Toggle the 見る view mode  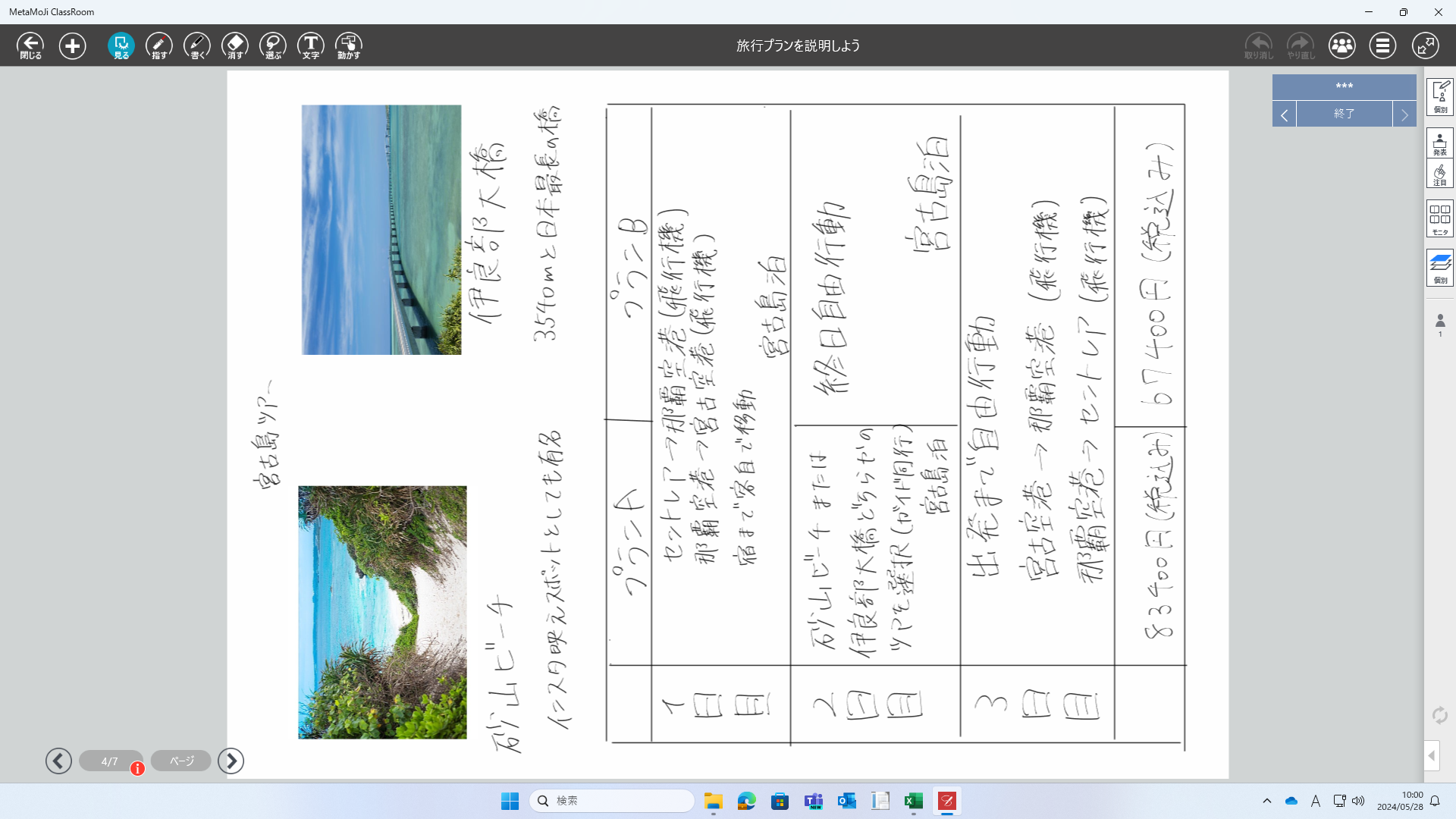coord(121,45)
